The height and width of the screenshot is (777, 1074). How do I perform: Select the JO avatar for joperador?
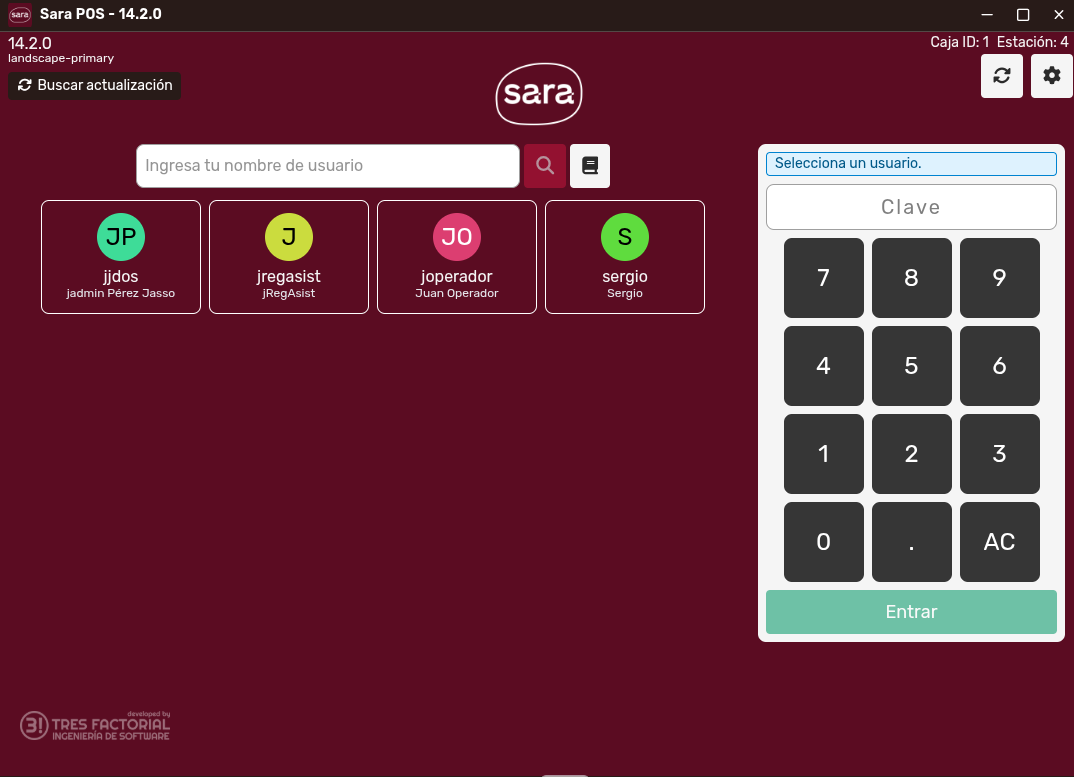coord(457,237)
